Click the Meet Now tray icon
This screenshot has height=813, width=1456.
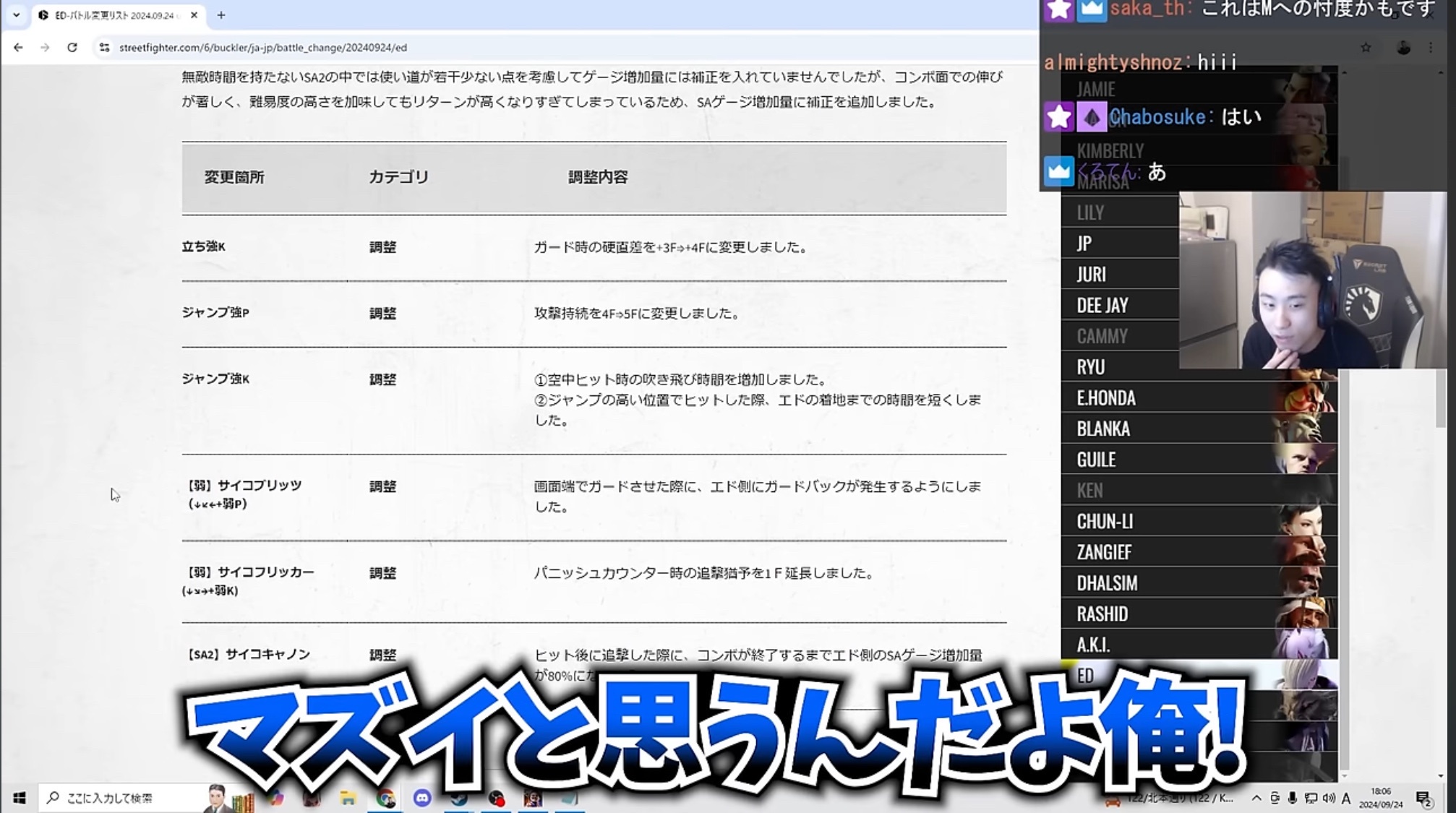(1275, 798)
